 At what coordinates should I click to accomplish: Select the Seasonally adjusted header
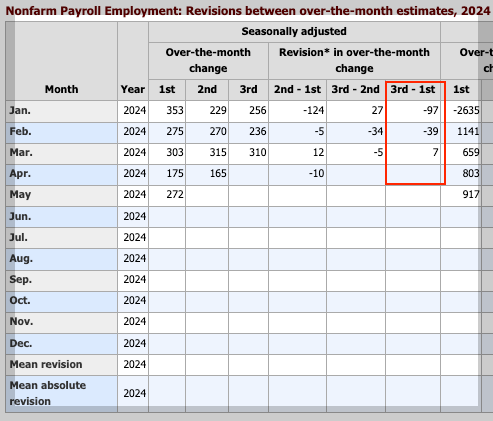(x=294, y=31)
